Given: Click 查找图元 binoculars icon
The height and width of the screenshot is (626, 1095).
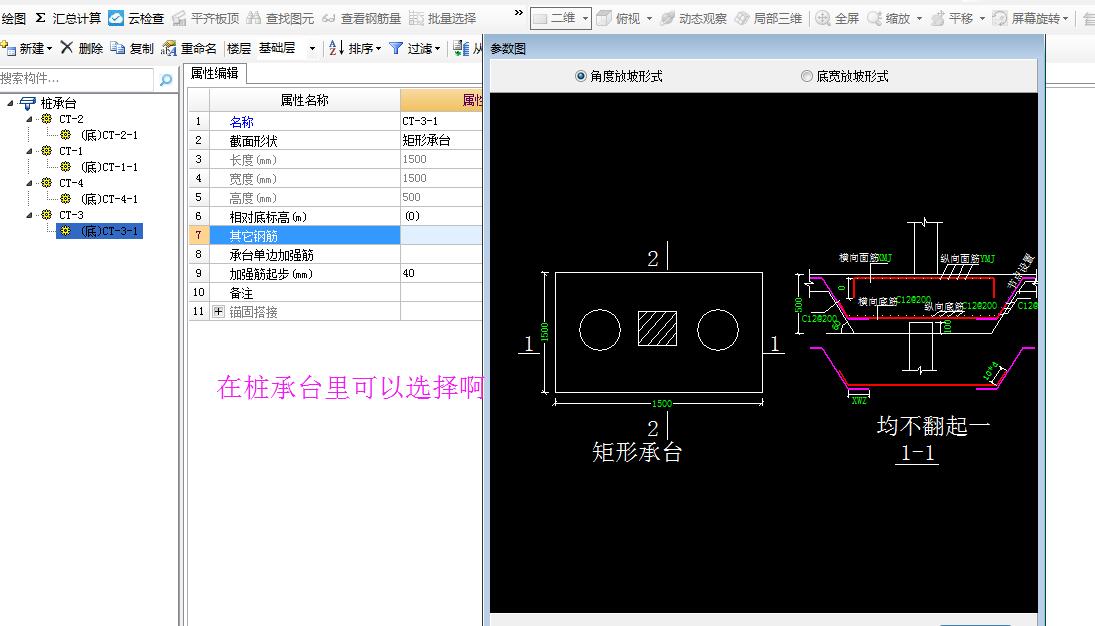Looking at the screenshot, I should click(x=253, y=18).
